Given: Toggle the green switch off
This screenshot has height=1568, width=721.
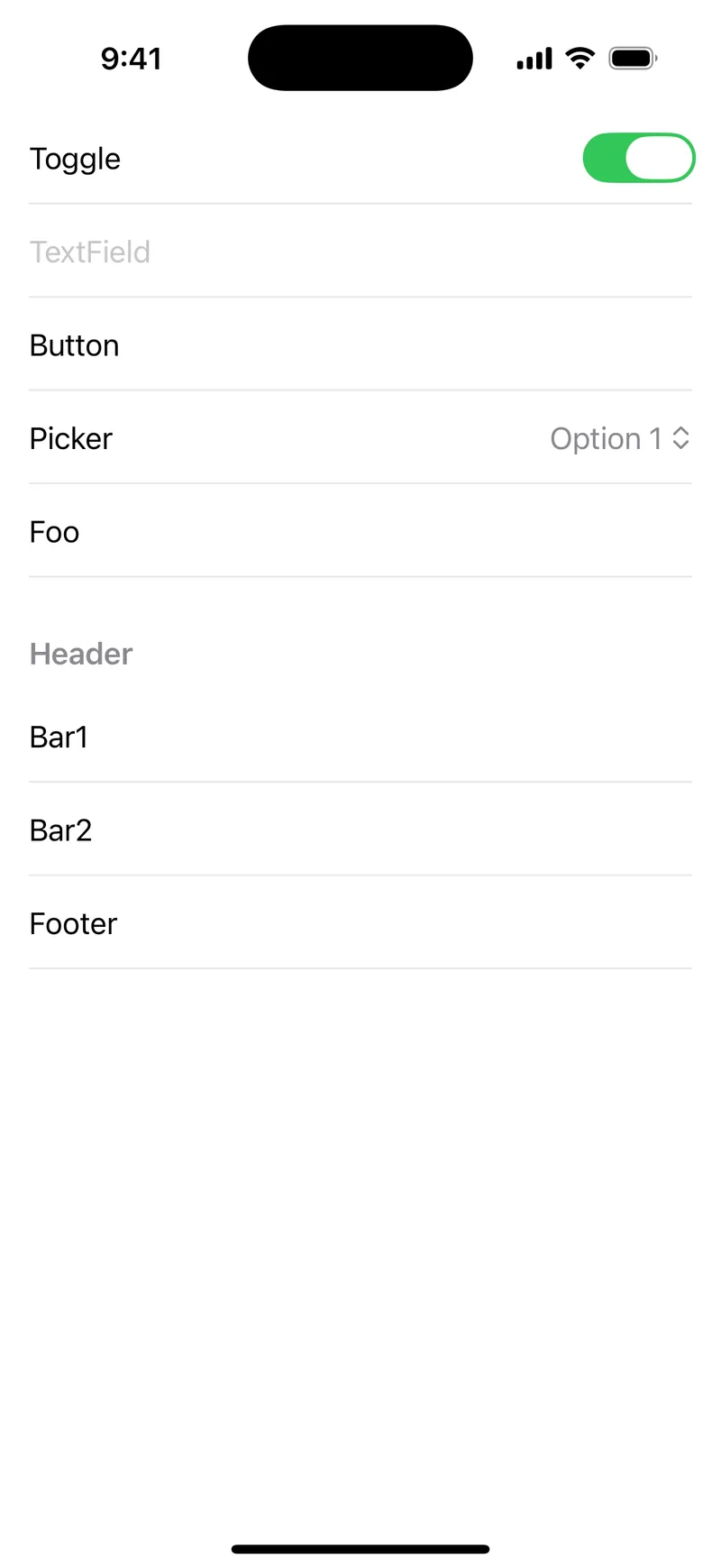Looking at the screenshot, I should tap(639, 158).
